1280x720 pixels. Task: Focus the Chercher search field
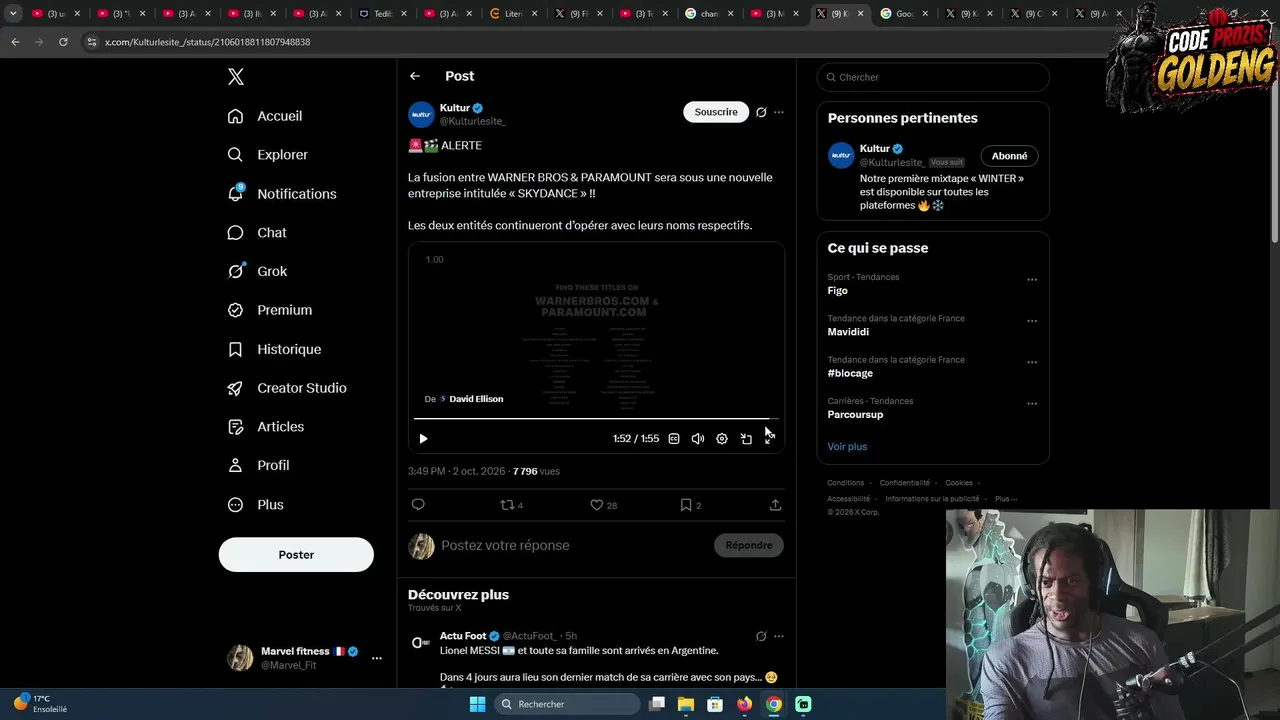coord(933,77)
